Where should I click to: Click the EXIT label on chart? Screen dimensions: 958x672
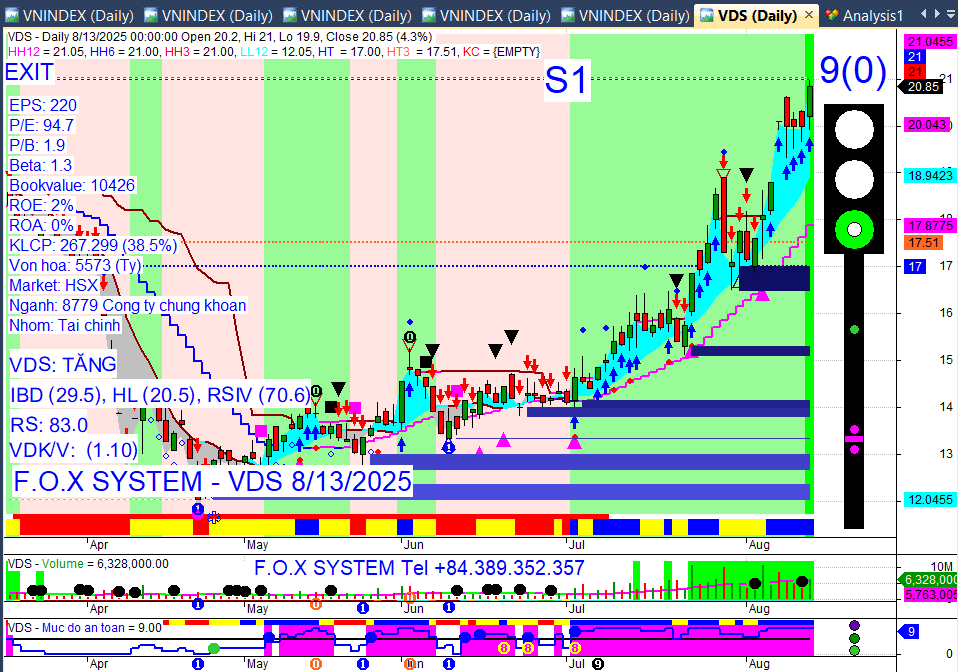point(29,72)
